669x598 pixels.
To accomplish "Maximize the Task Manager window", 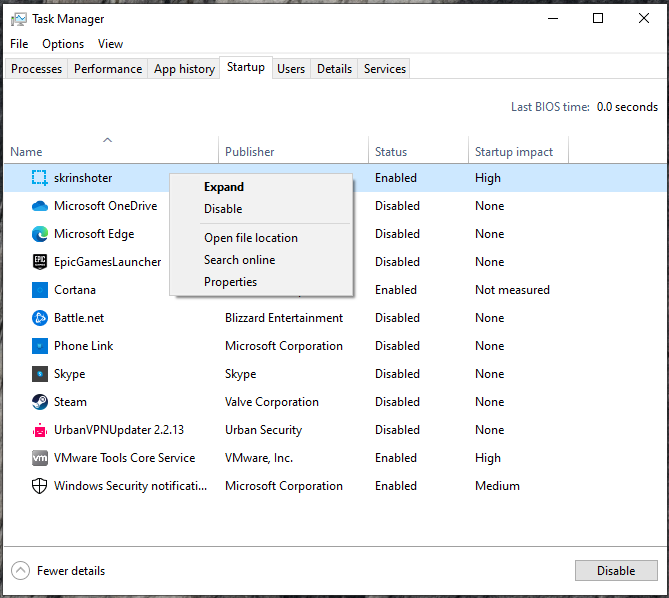I will point(598,18).
